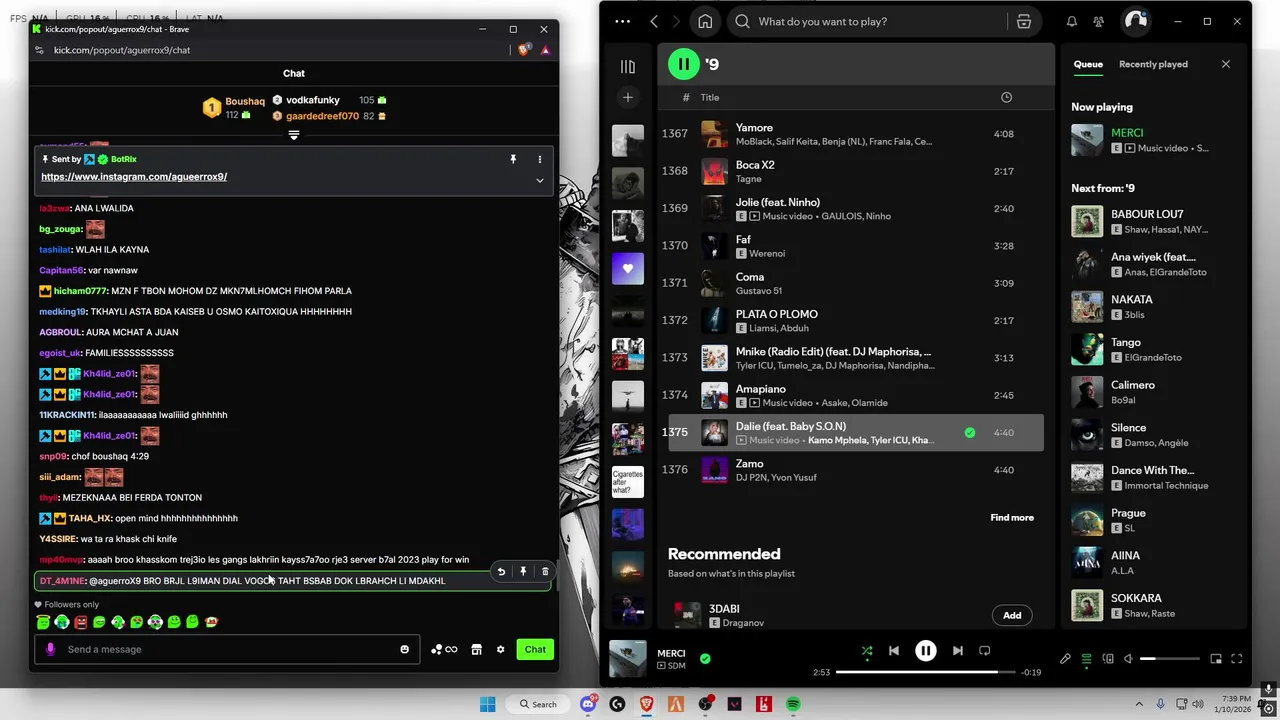
Task: Open the lyrics microphone icon
Action: pyautogui.click(x=1065, y=659)
